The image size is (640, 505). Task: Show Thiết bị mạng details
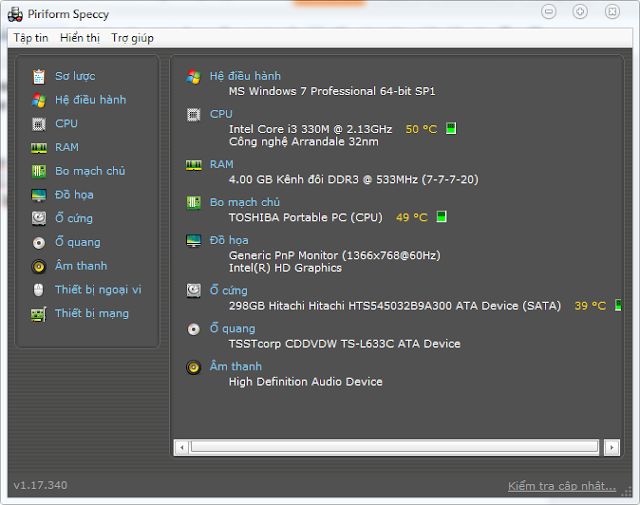click(92, 313)
